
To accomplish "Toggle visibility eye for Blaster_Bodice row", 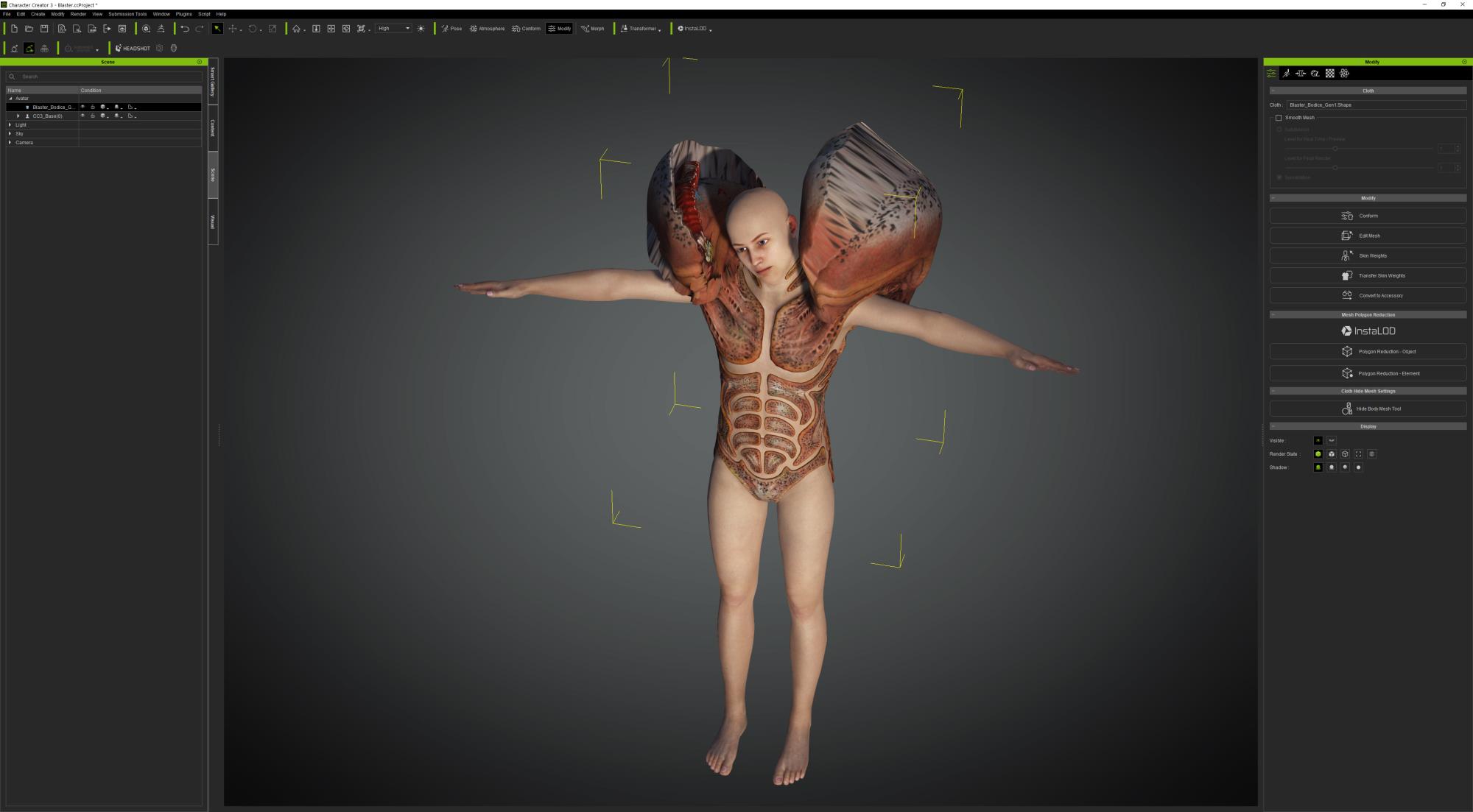I will (x=82, y=107).
